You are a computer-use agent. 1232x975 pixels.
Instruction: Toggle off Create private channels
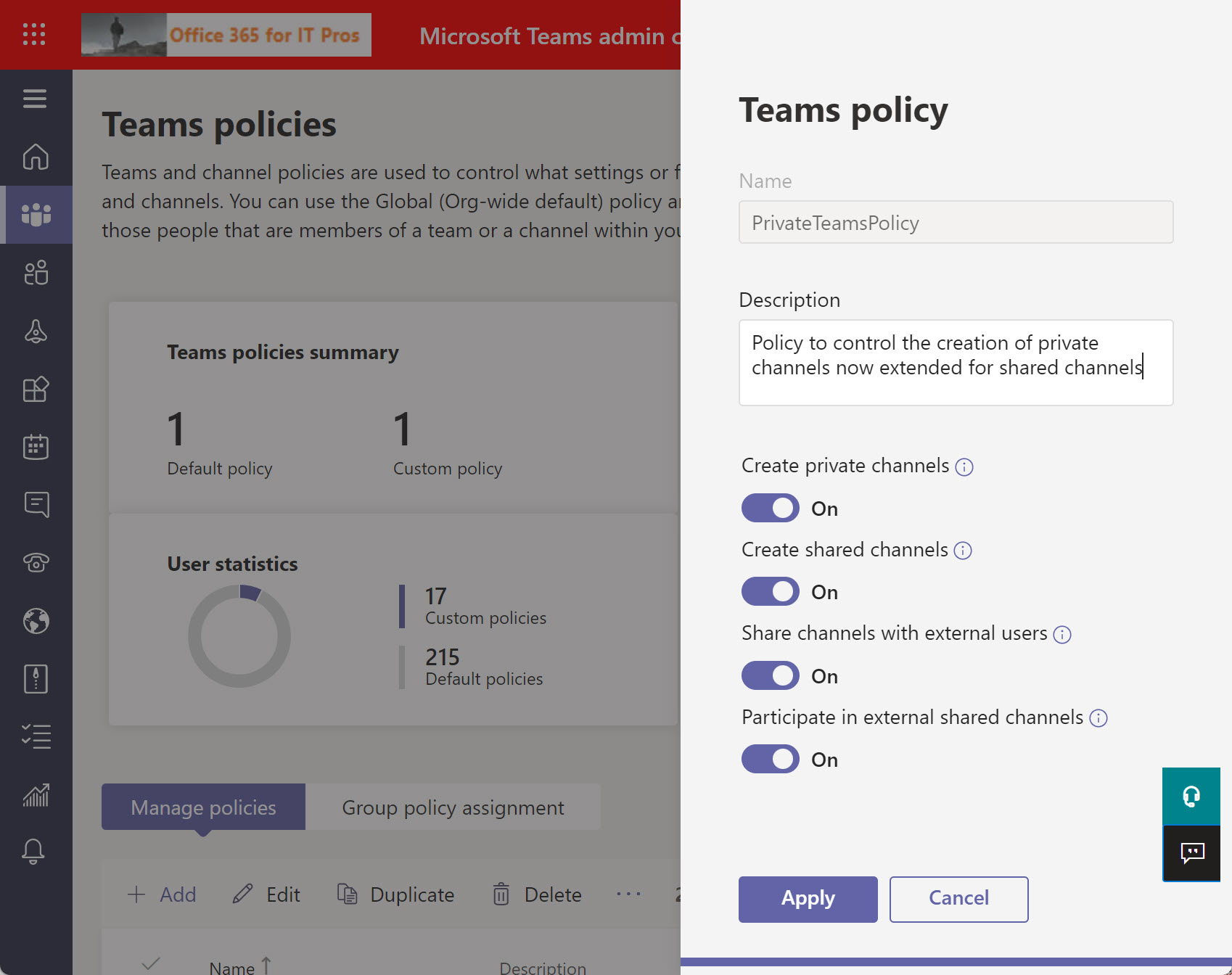click(770, 508)
